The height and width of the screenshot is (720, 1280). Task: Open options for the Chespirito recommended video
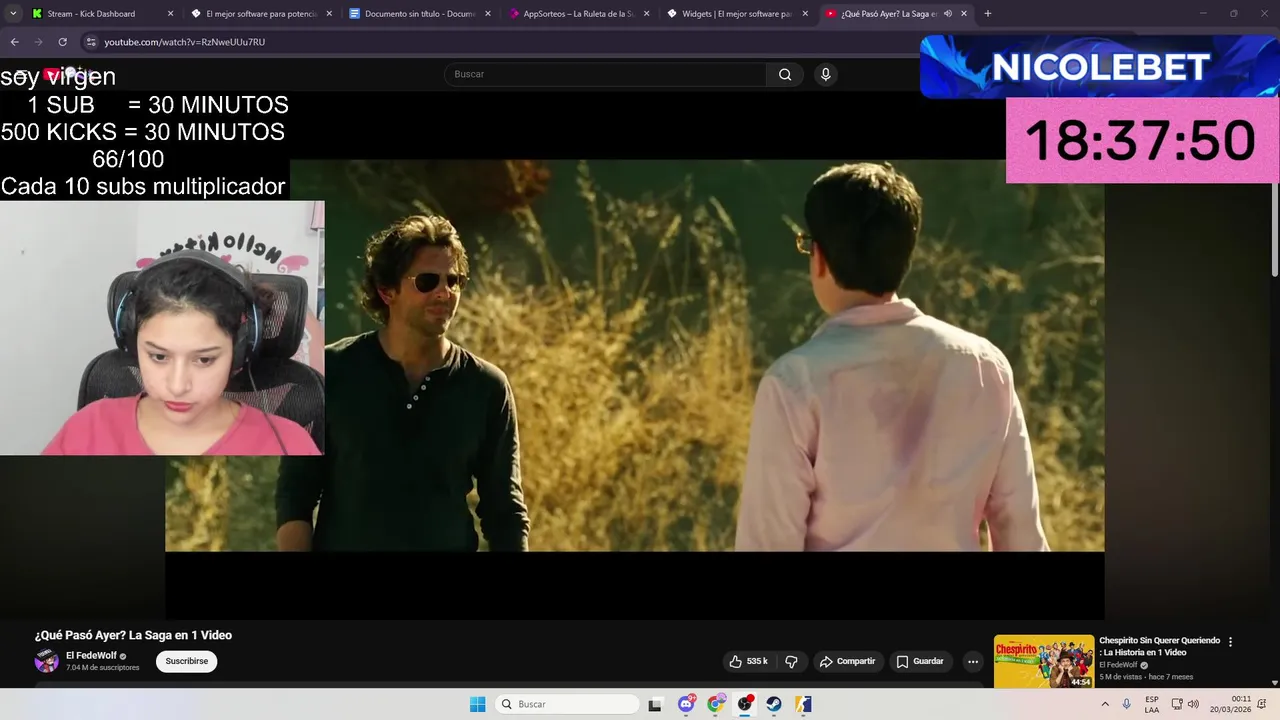pyautogui.click(x=1231, y=642)
